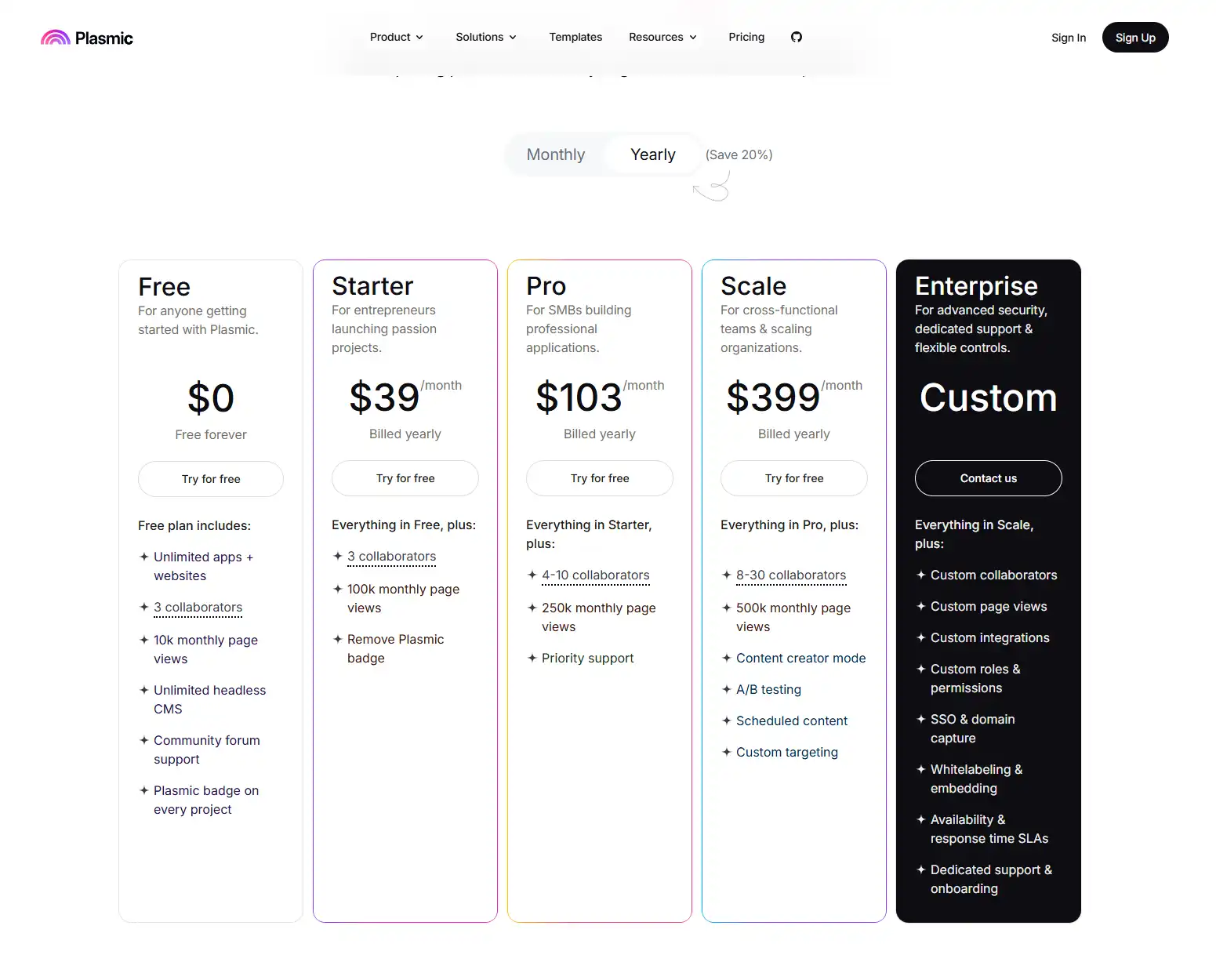1216x980 pixels.
Task: Click Try for free under Starter
Action: click(x=405, y=478)
